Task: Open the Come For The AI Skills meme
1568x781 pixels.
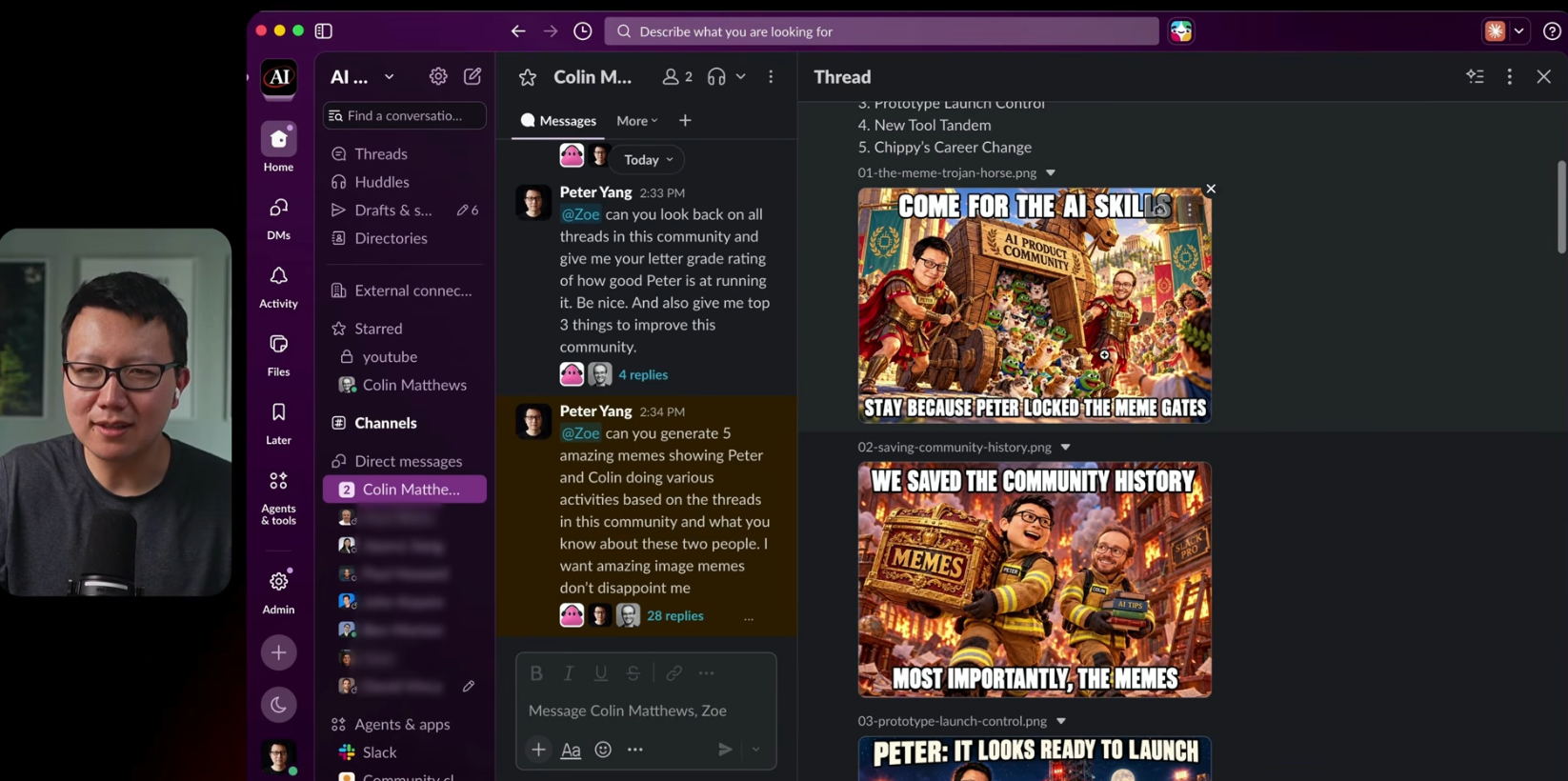Action: point(1035,306)
